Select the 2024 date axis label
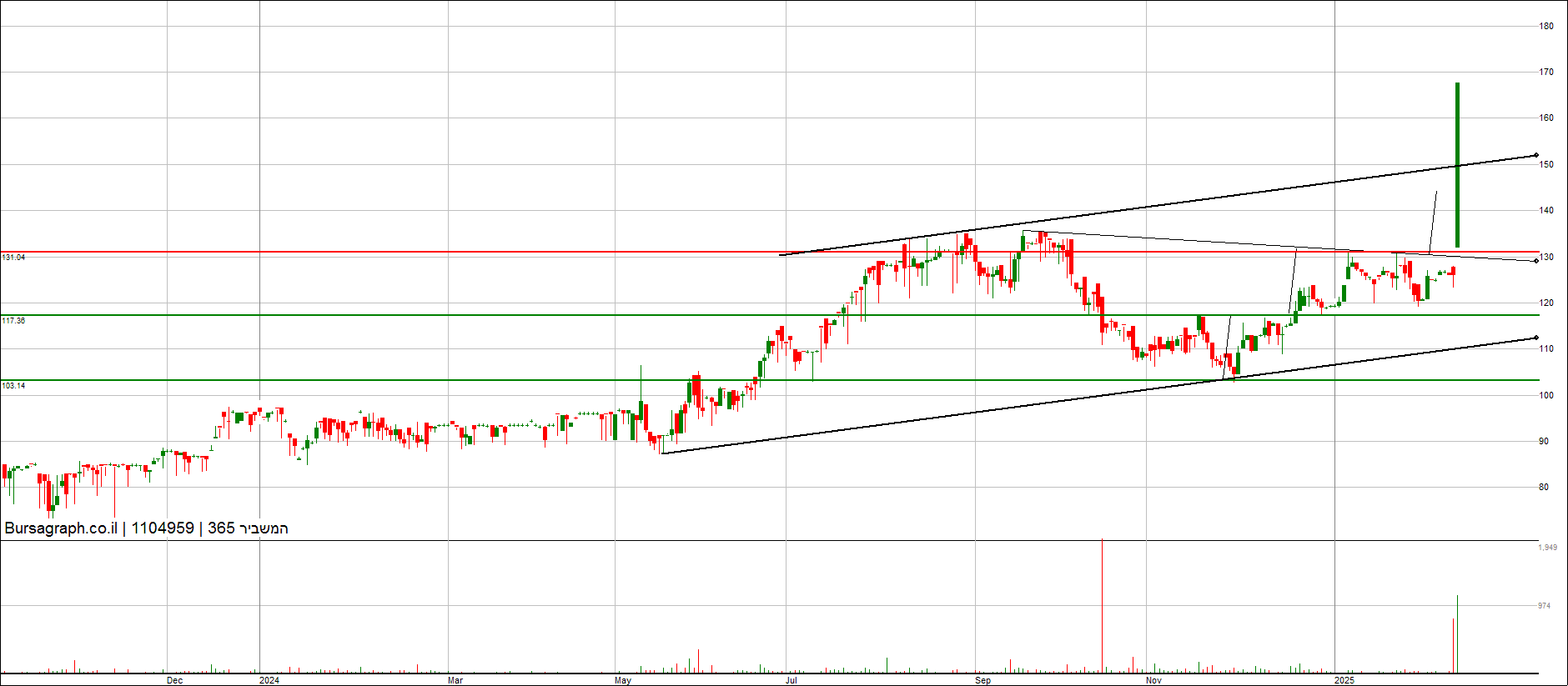The height and width of the screenshot is (686, 1568). [269, 680]
